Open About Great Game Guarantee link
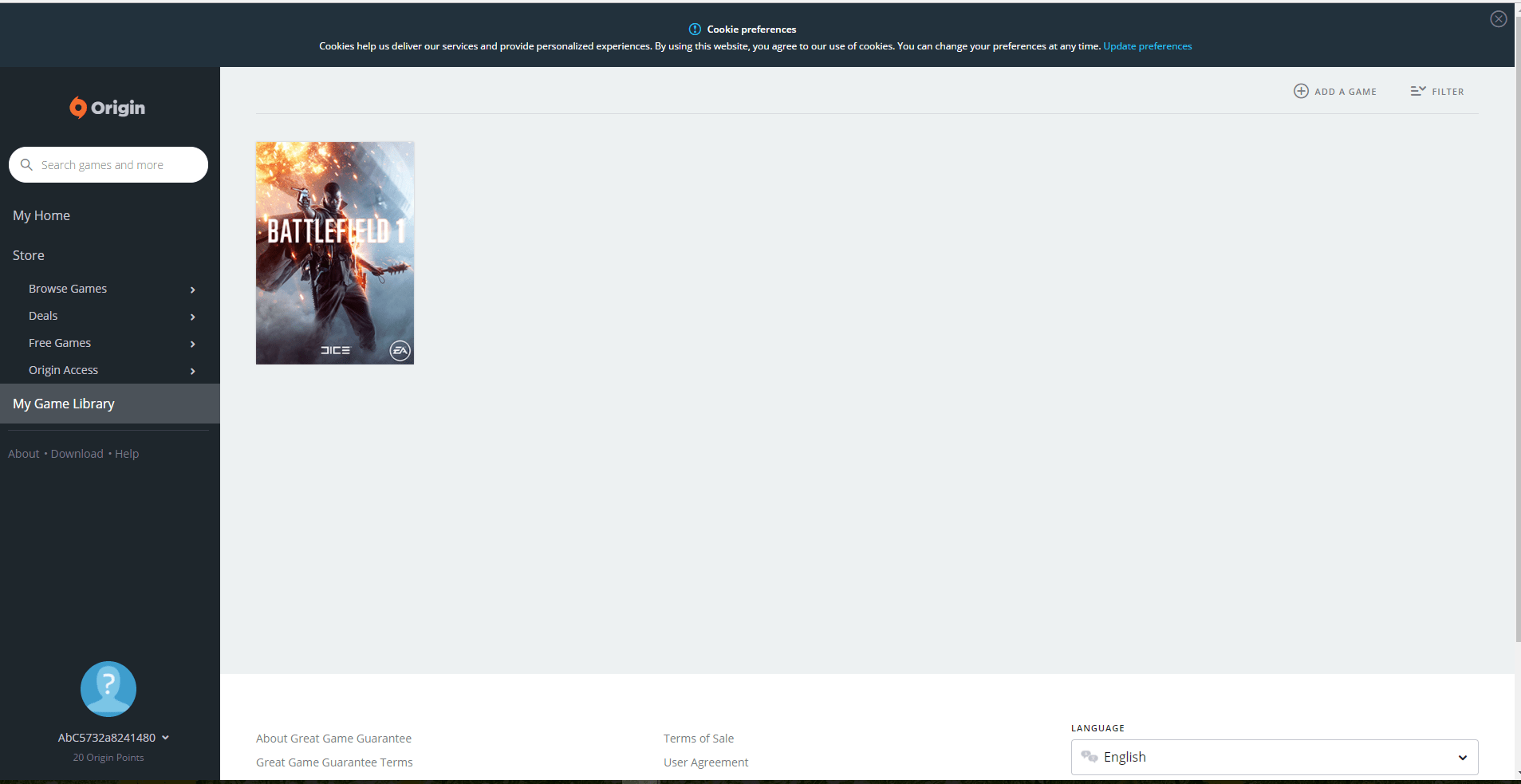 [x=333, y=739]
